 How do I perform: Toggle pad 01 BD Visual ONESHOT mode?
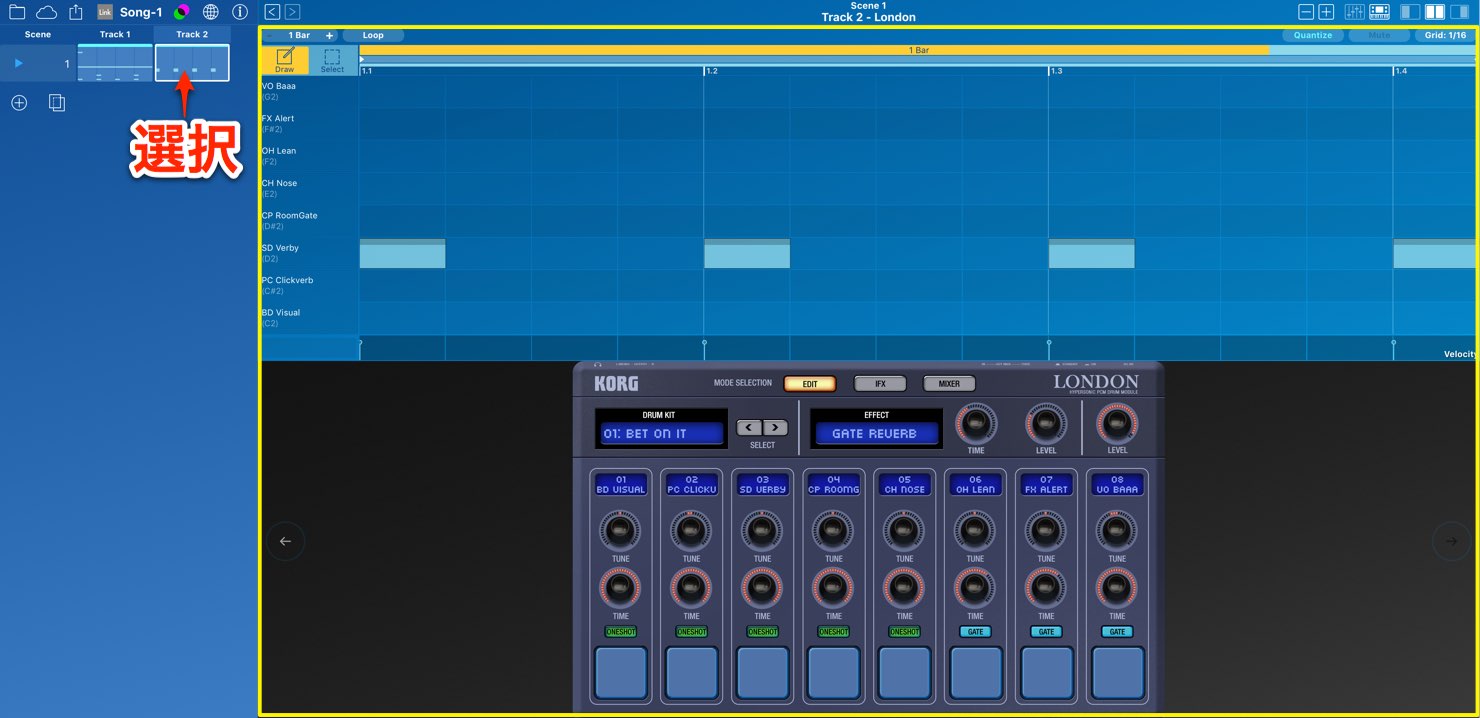[620, 632]
